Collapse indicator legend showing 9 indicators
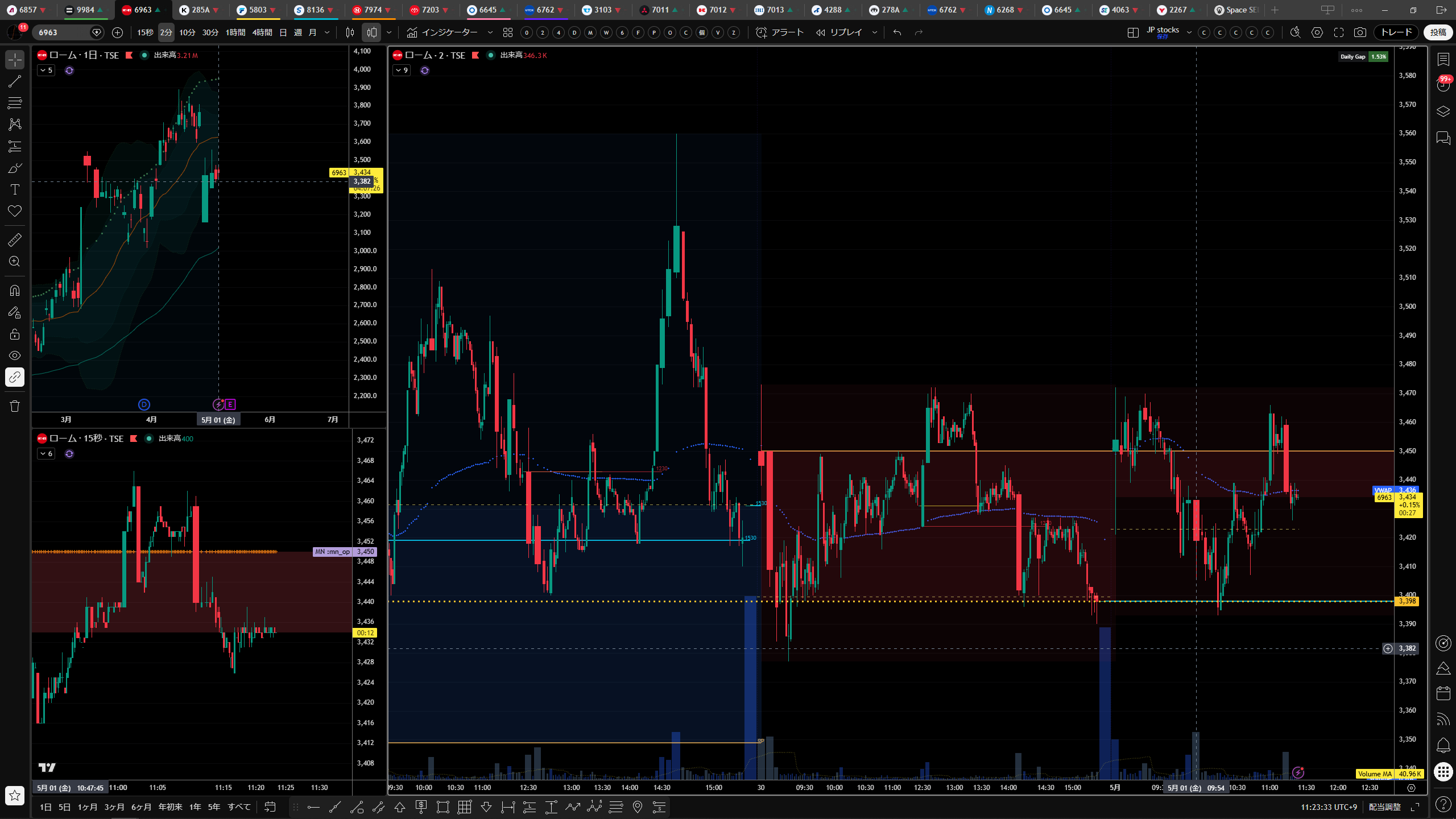The image size is (1456, 819). pos(402,71)
